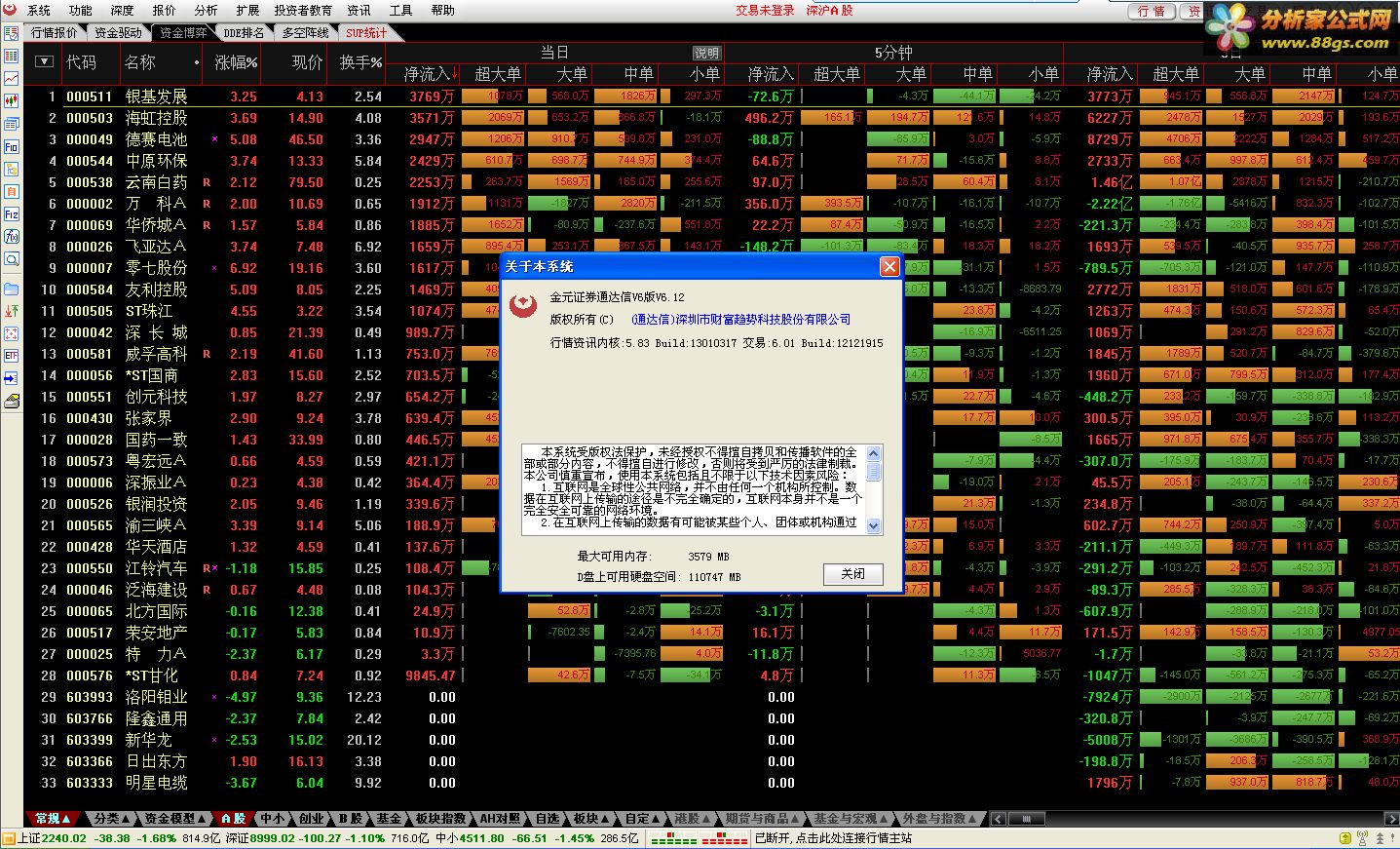Select the 板块指数 bottom tab
The height and width of the screenshot is (849, 1400).
click(x=441, y=819)
